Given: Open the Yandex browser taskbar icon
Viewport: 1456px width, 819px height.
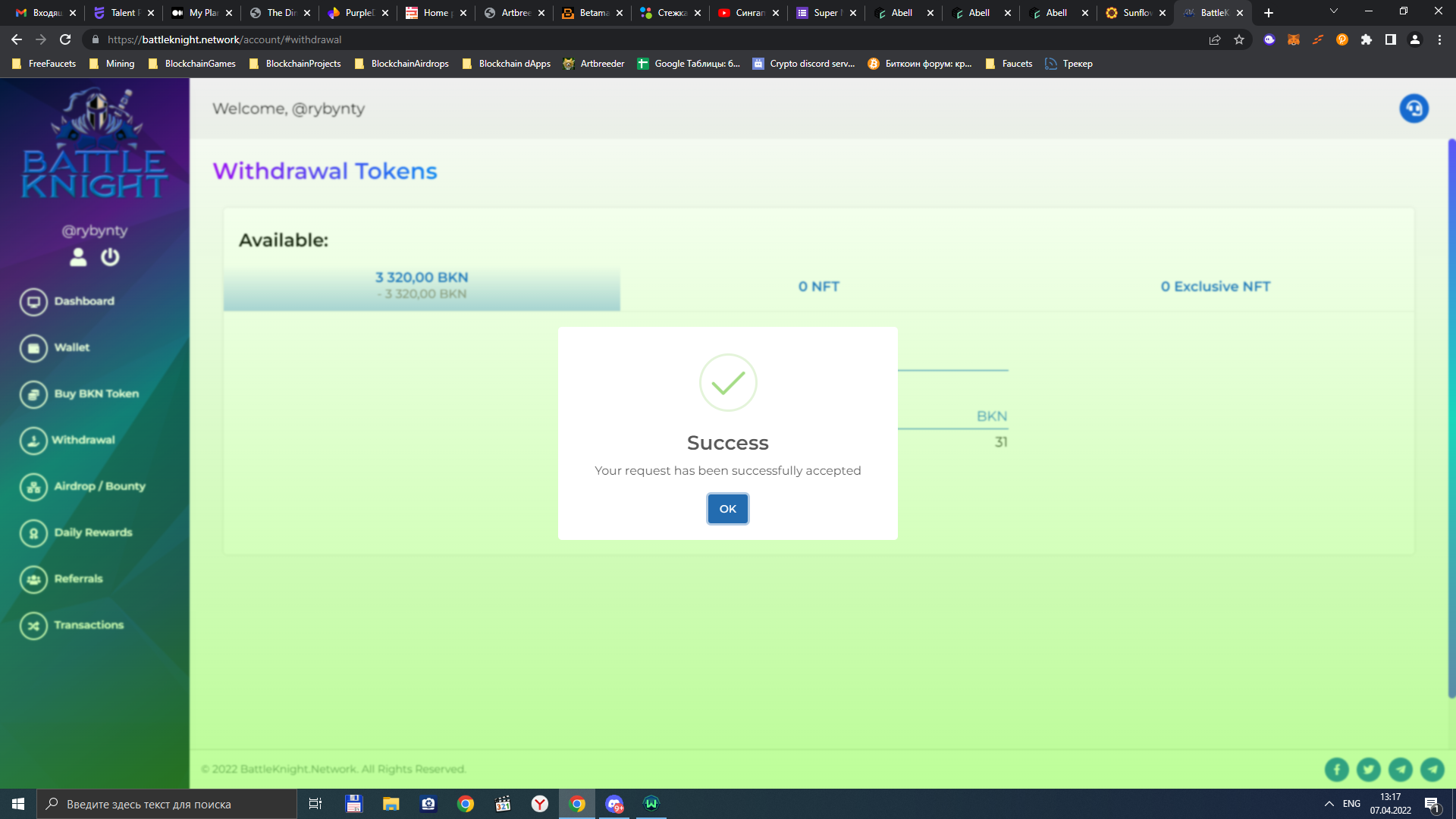Looking at the screenshot, I should tap(540, 804).
